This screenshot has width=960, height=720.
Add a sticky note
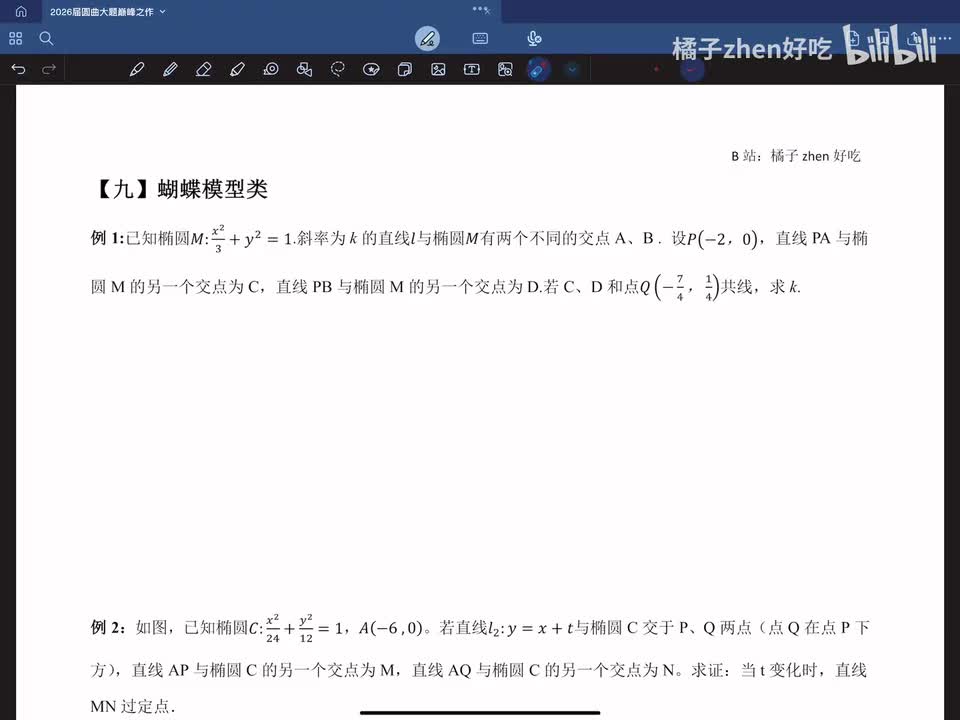405,69
